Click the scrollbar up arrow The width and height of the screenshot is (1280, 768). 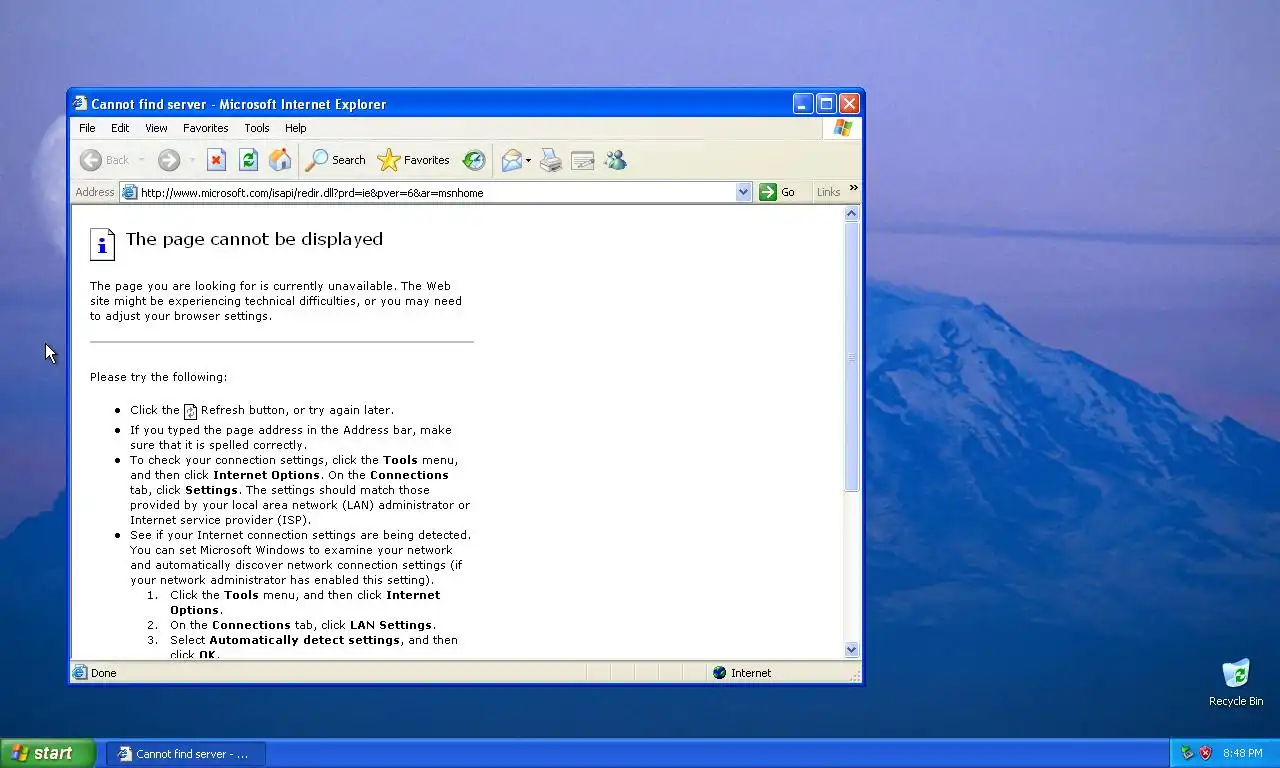[x=852, y=213]
